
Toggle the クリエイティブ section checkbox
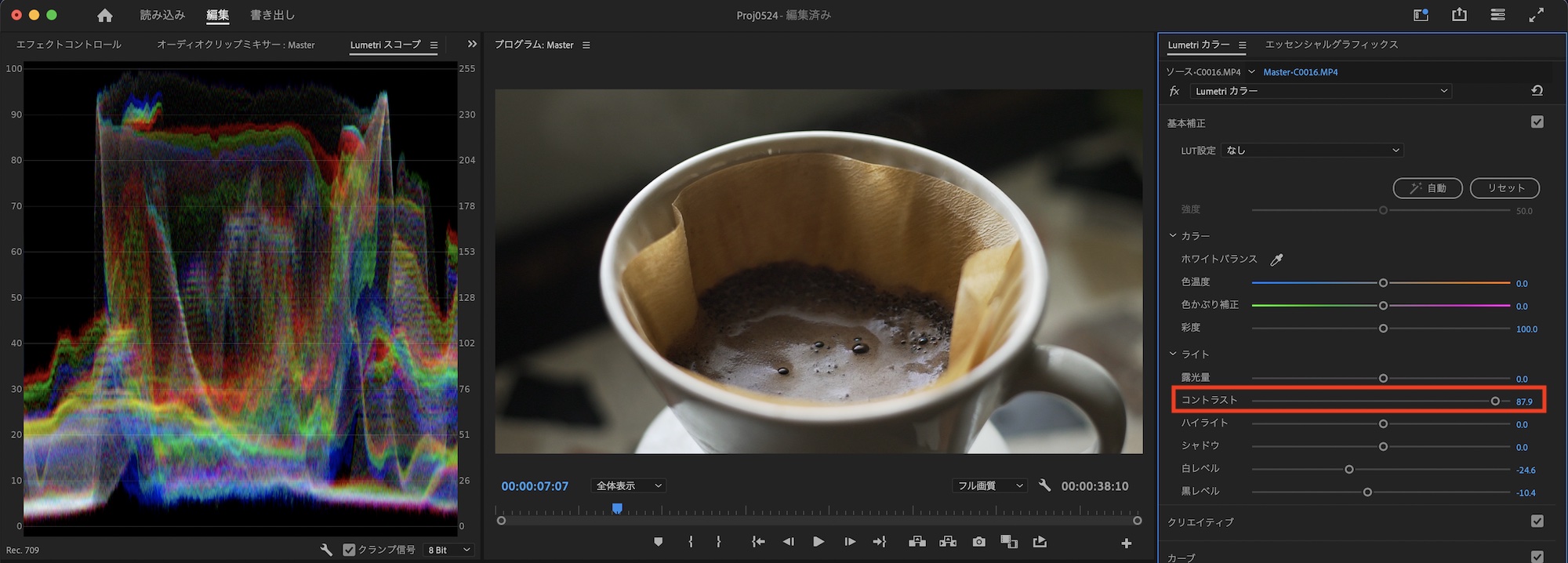click(1537, 521)
